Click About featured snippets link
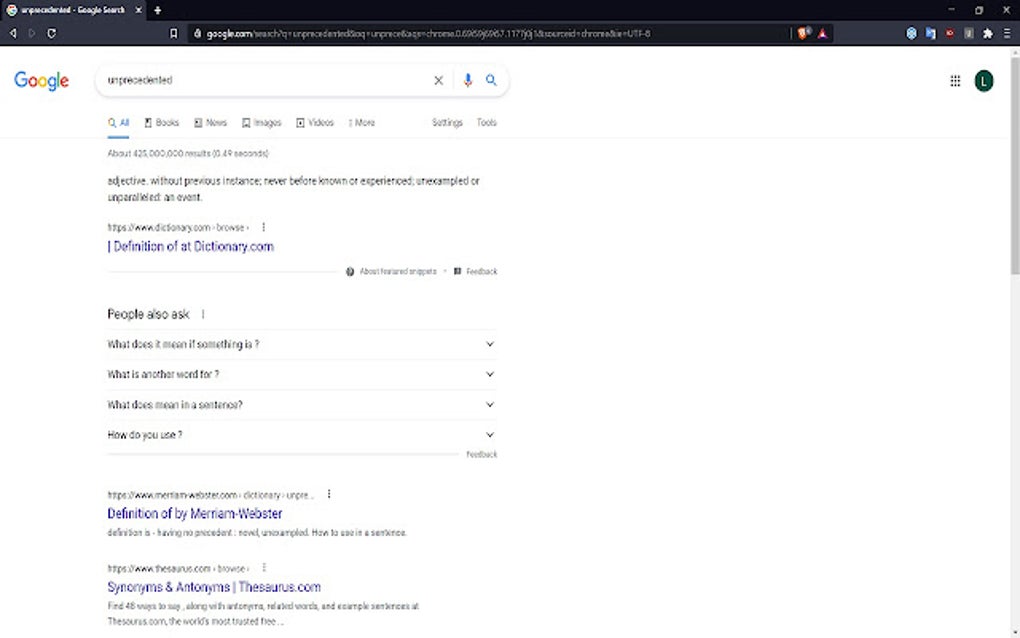Image resolution: width=1020 pixels, height=638 pixels. pos(398,271)
